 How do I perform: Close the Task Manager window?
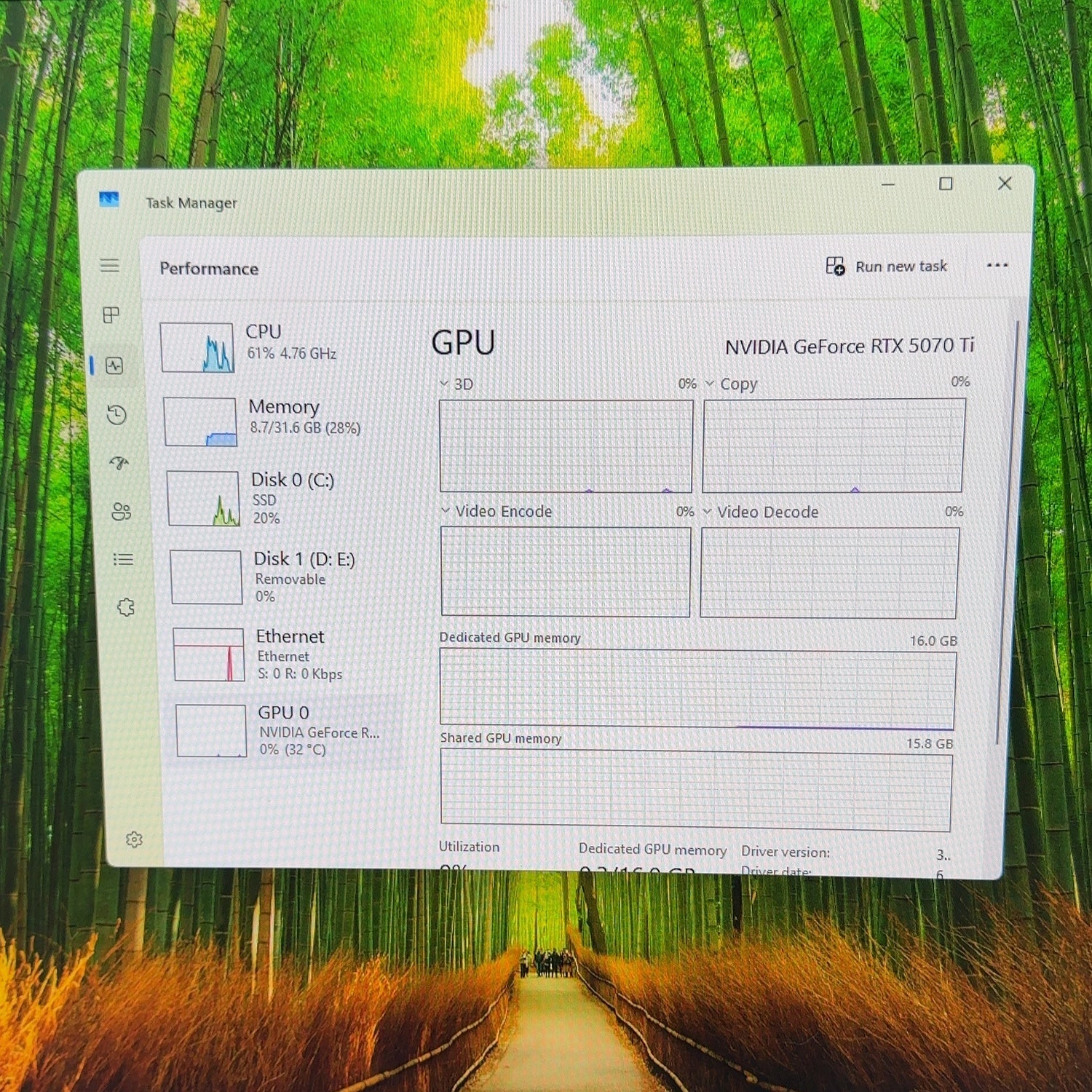coord(1005,183)
